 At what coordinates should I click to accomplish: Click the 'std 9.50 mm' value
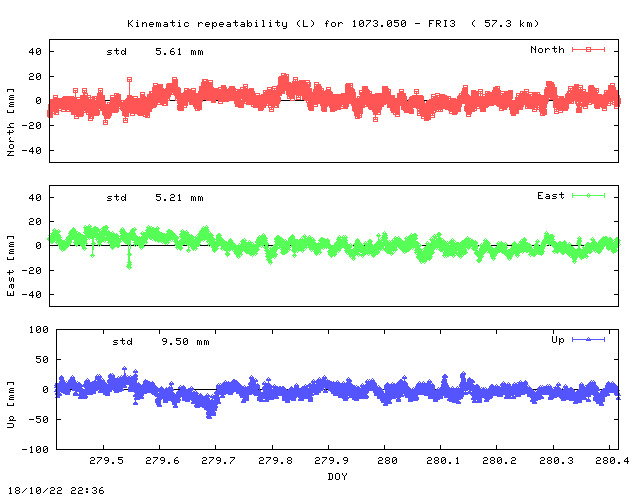[x=161, y=342]
